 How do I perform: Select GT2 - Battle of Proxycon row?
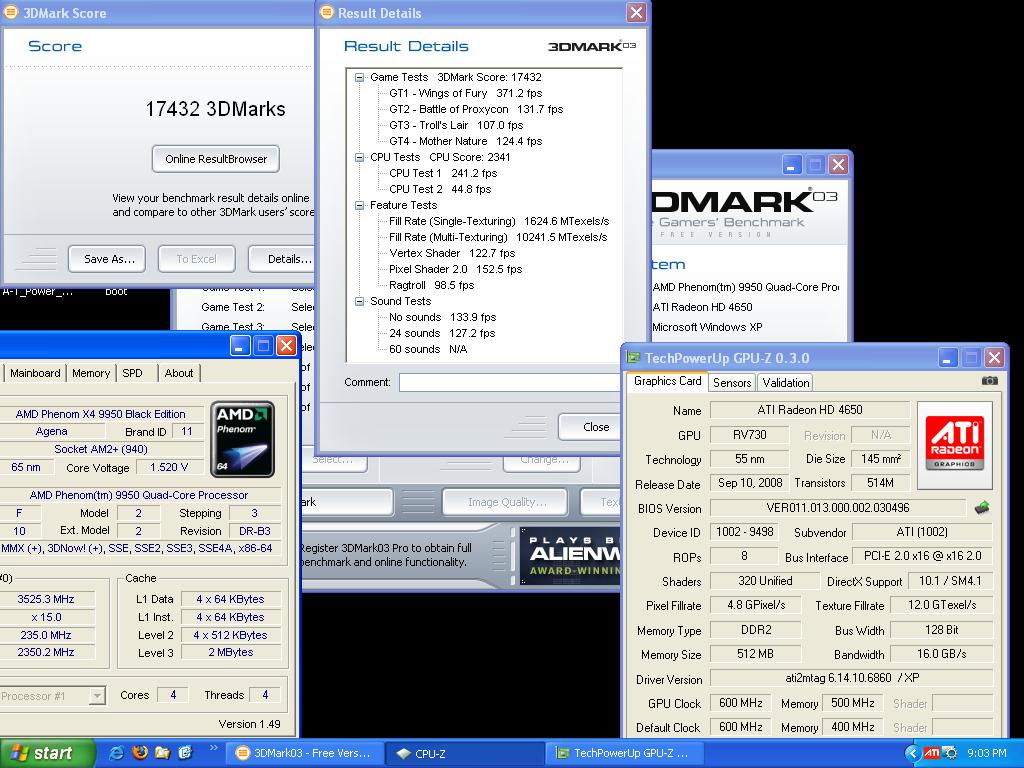[476, 109]
